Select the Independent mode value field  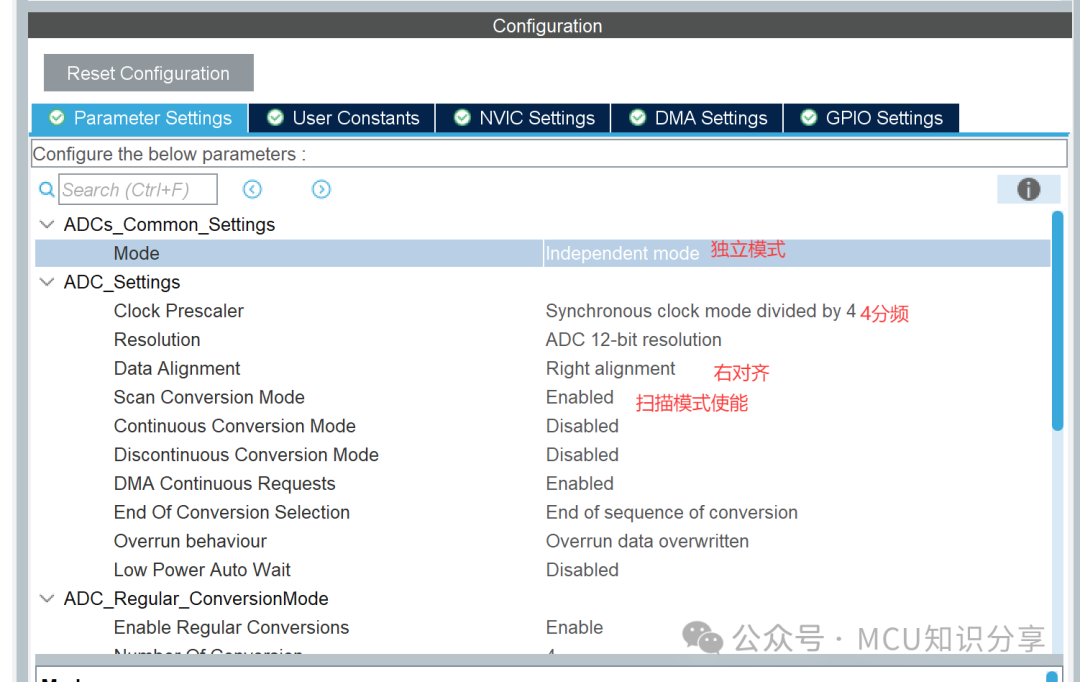point(797,254)
